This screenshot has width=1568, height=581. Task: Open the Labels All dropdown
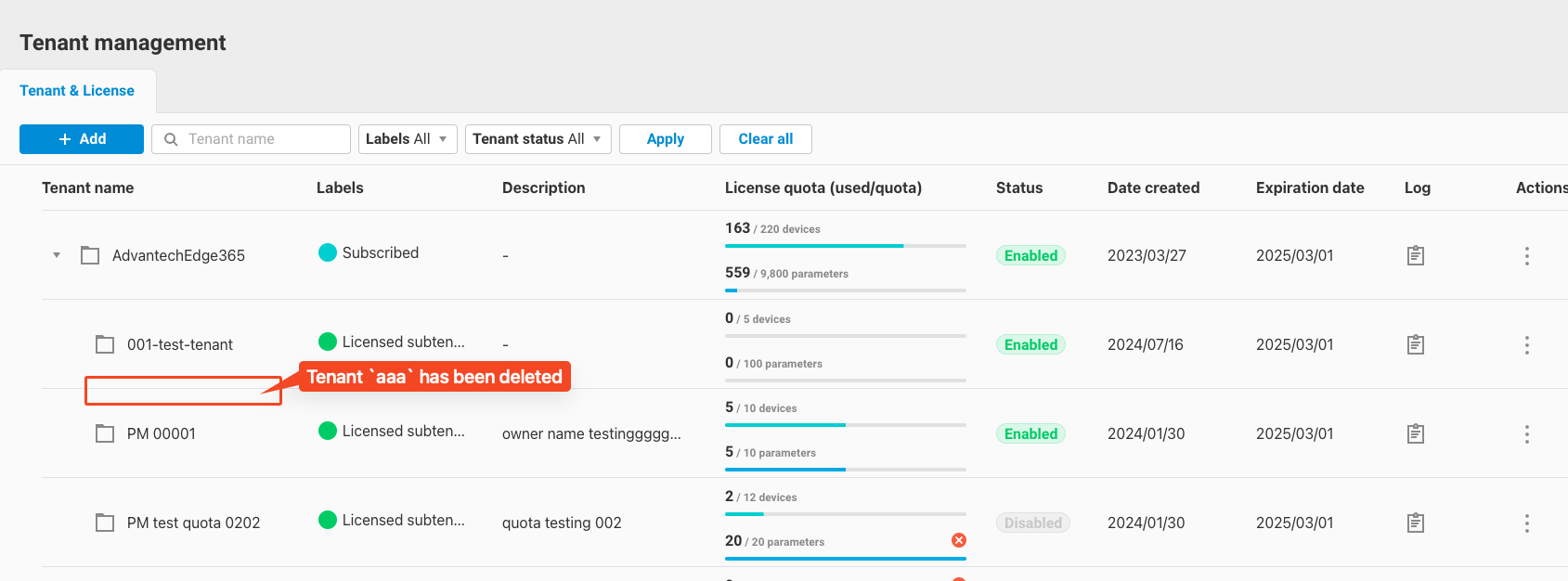tap(408, 139)
